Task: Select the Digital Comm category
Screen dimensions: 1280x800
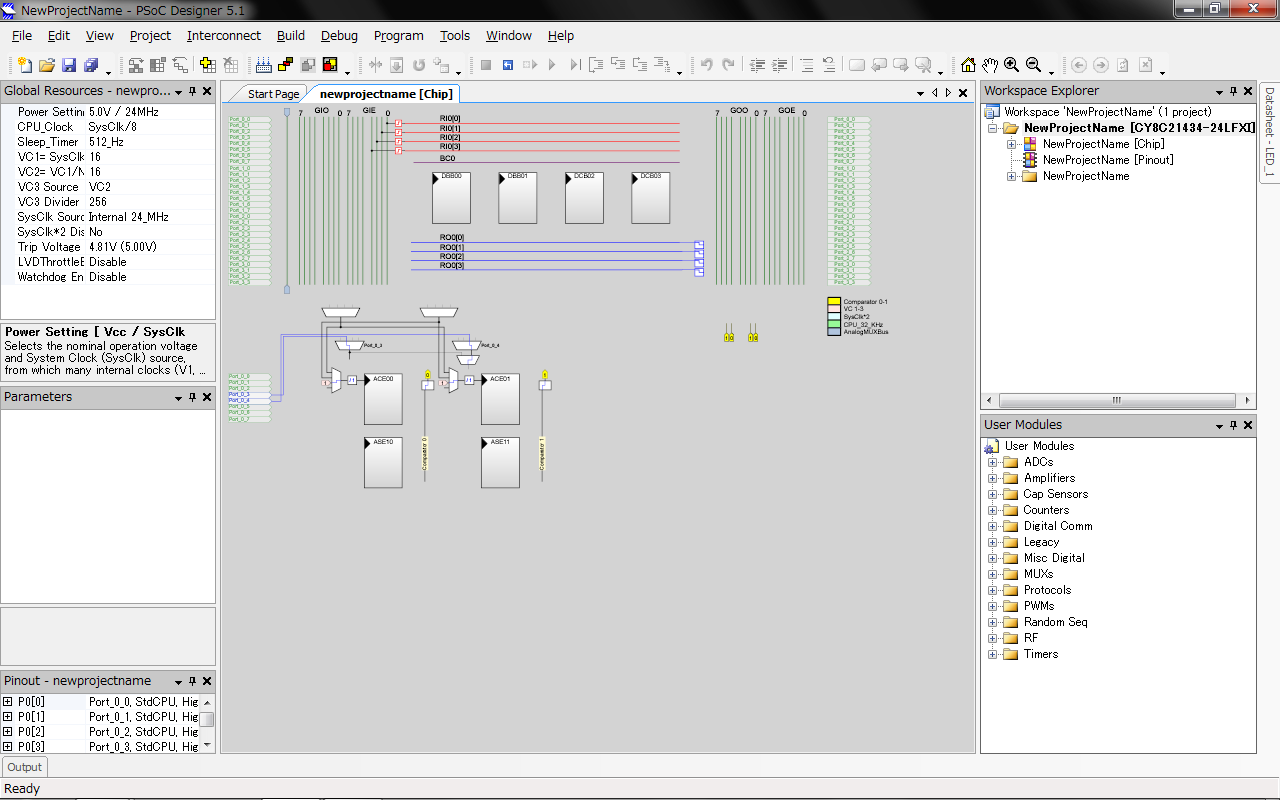Action: 1058,526
